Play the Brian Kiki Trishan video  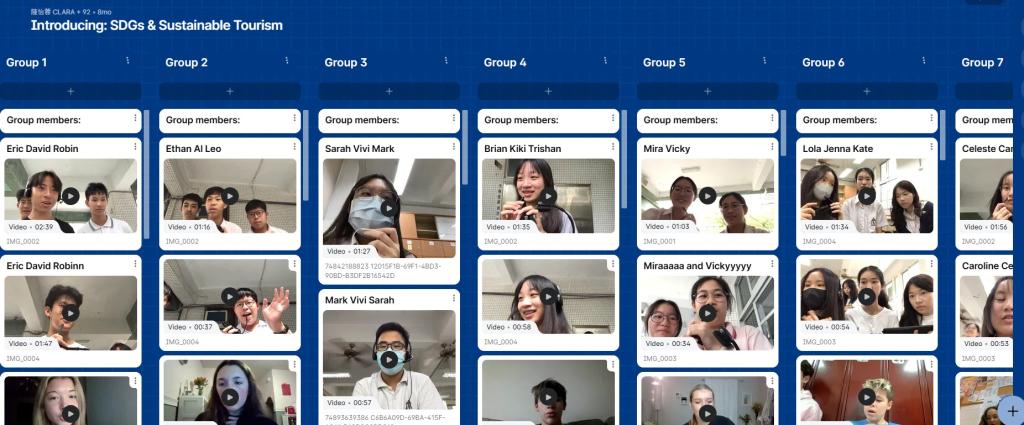[548, 196]
